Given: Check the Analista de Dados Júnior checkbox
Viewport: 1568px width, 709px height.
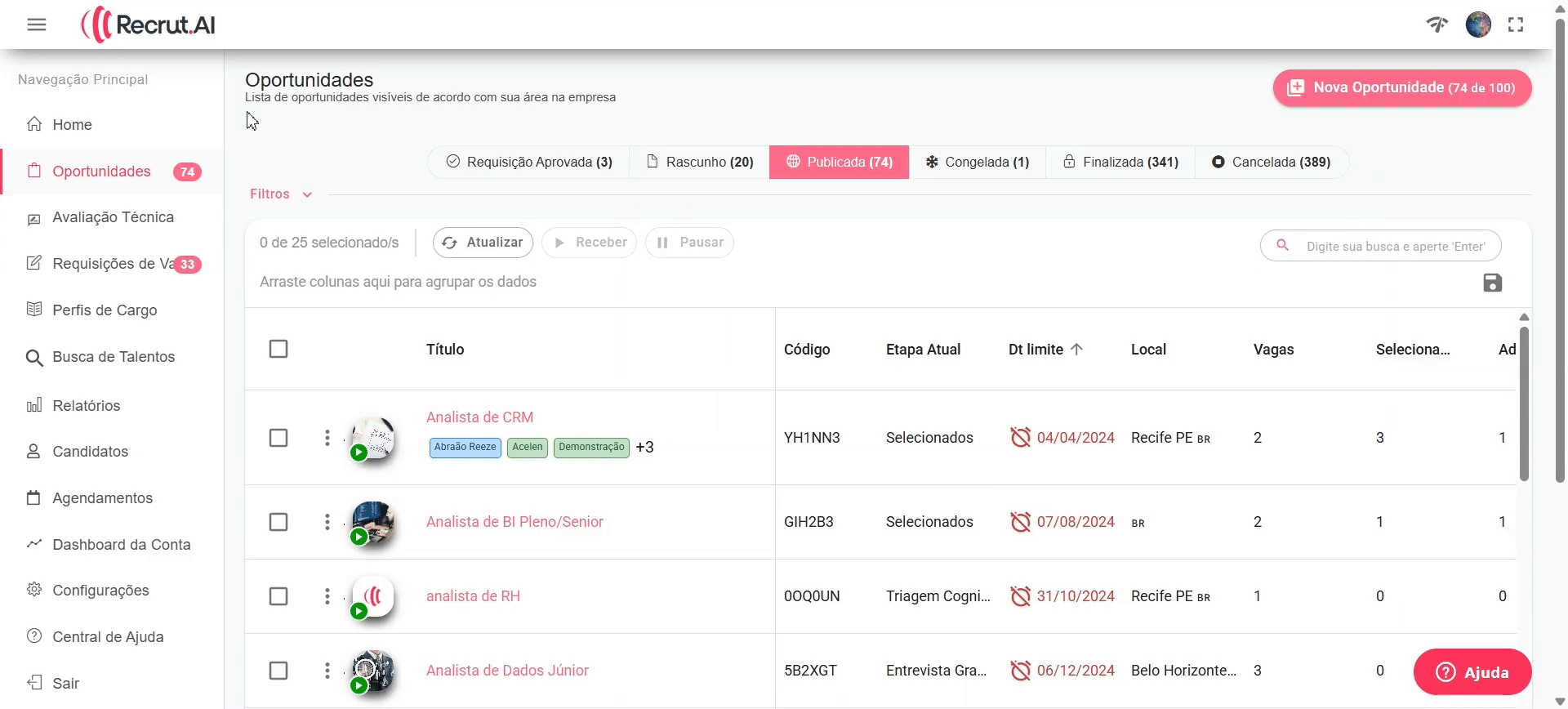Looking at the screenshot, I should coord(278,671).
